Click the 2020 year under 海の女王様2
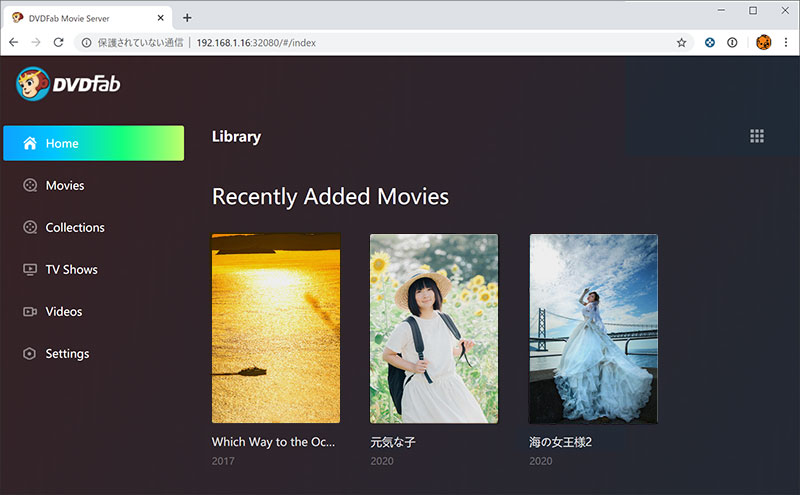Viewport: 800px width, 495px height. [x=541, y=461]
